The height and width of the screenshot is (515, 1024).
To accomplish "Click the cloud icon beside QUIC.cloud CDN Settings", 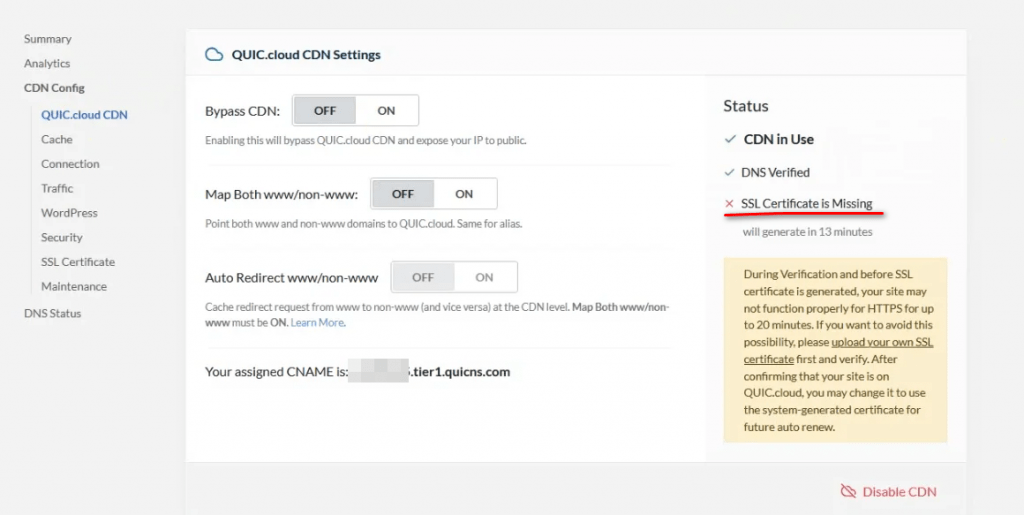I will tap(214, 54).
